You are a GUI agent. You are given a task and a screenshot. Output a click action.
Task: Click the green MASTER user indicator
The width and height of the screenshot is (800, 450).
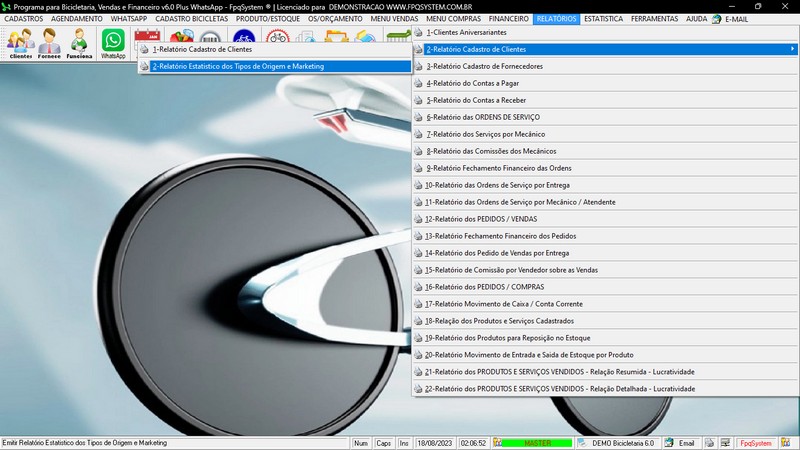[x=536, y=442]
